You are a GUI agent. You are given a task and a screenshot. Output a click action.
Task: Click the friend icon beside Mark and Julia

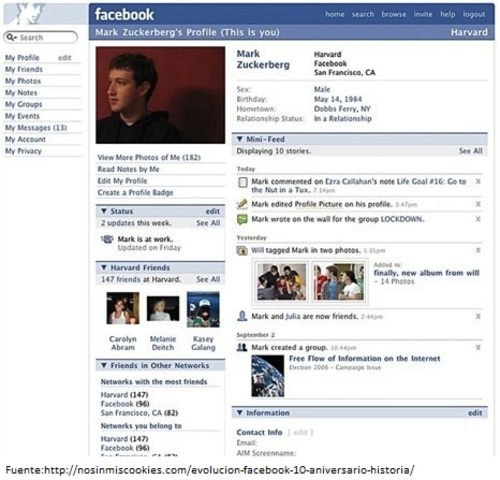point(242,316)
